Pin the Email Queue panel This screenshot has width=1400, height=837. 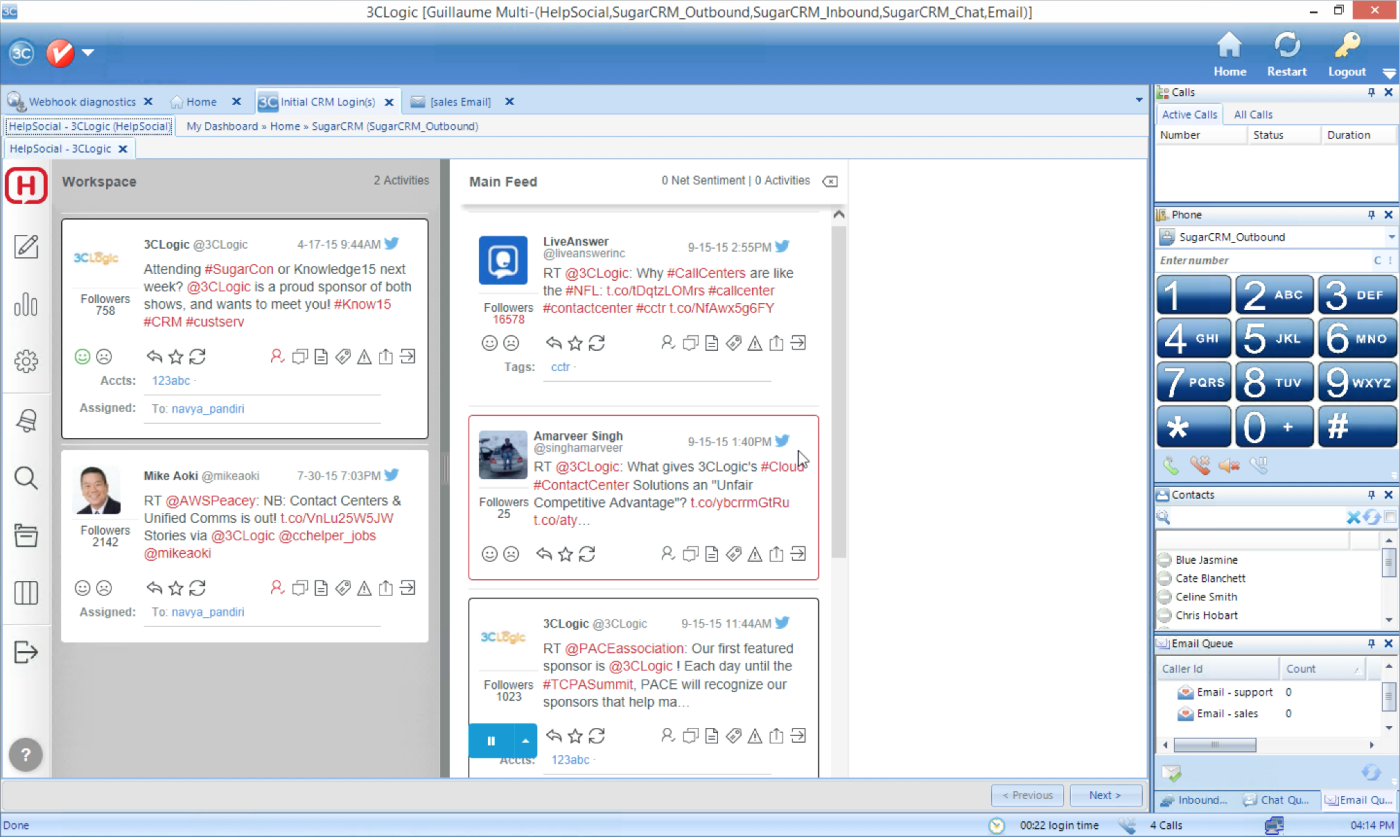point(1372,644)
